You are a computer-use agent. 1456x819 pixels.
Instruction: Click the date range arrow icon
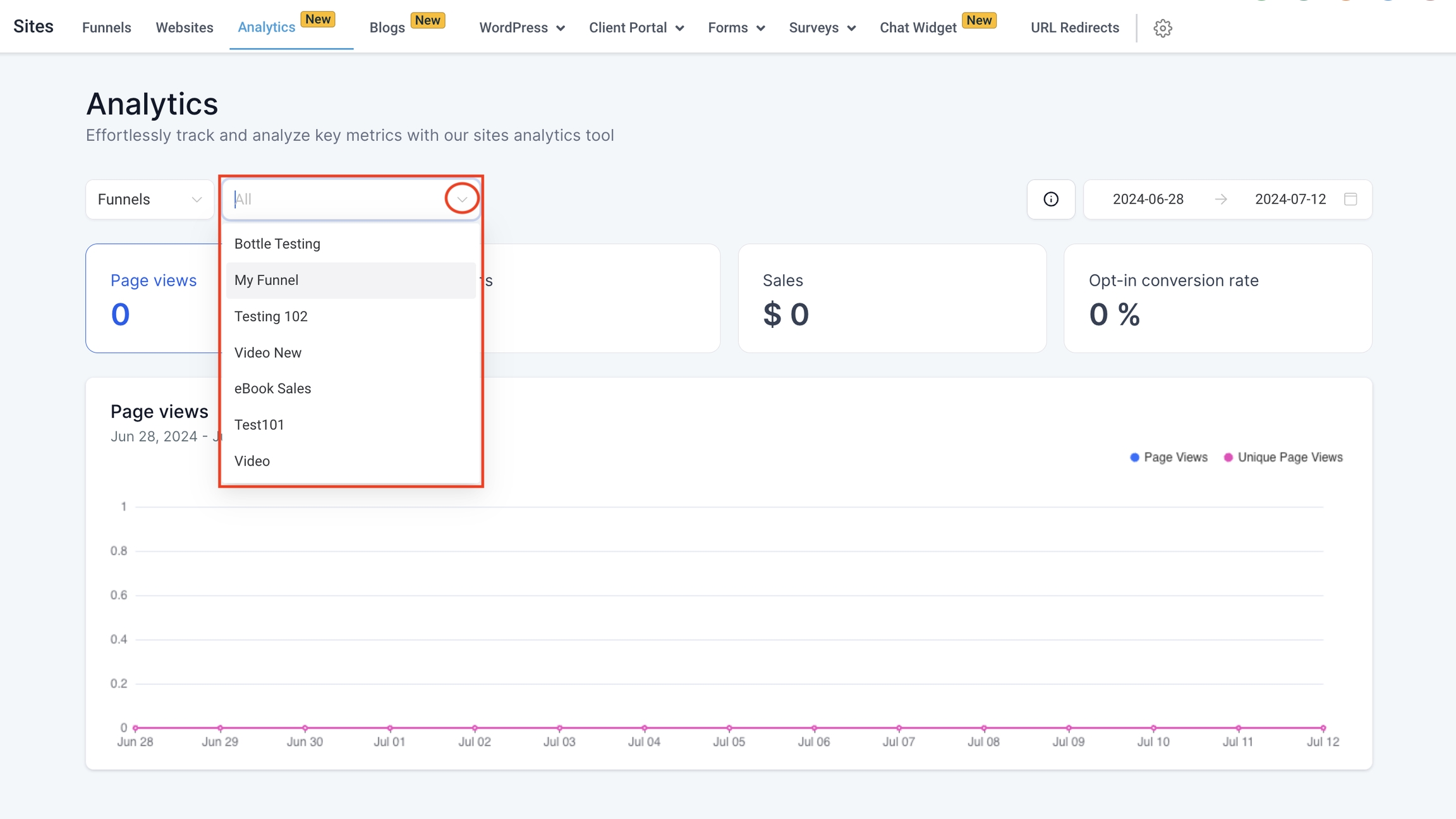pyautogui.click(x=1220, y=199)
